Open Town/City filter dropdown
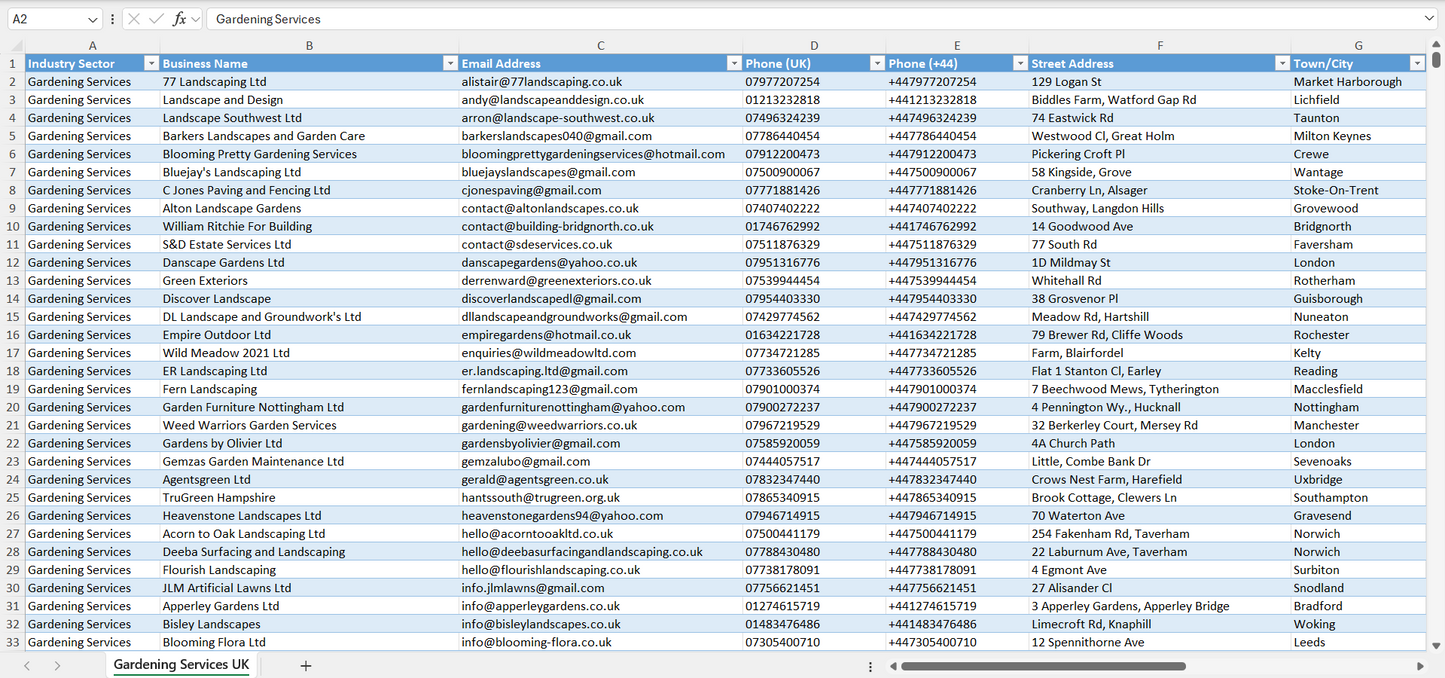Image resolution: width=1445 pixels, height=678 pixels. click(1417, 63)
